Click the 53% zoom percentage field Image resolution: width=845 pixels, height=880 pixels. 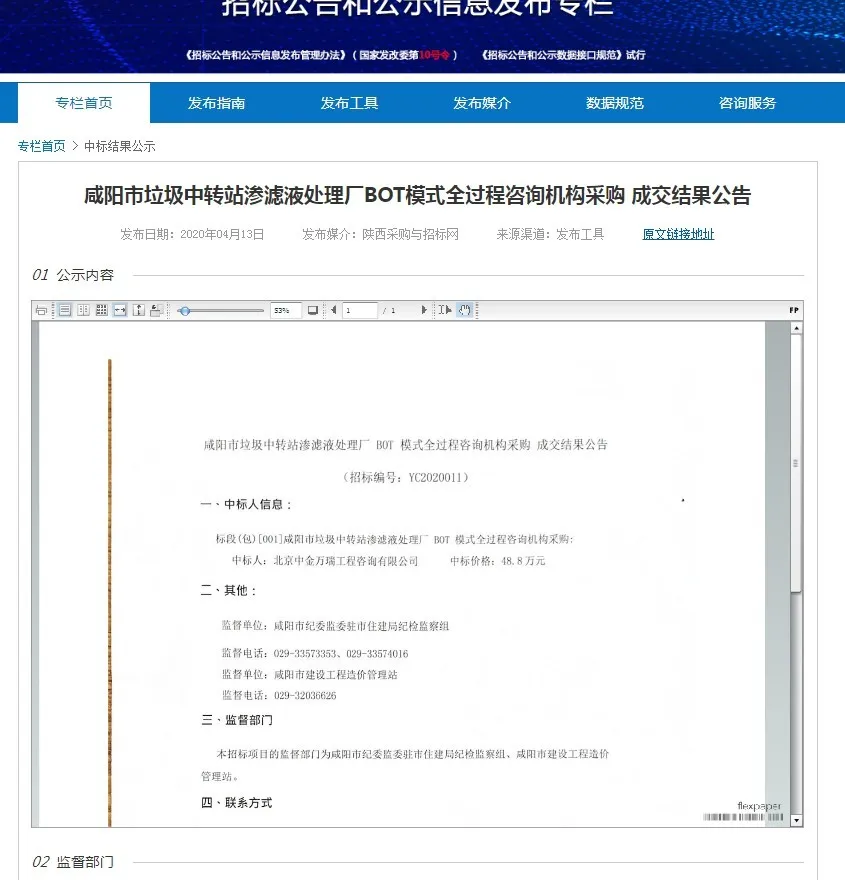(284, 311)
